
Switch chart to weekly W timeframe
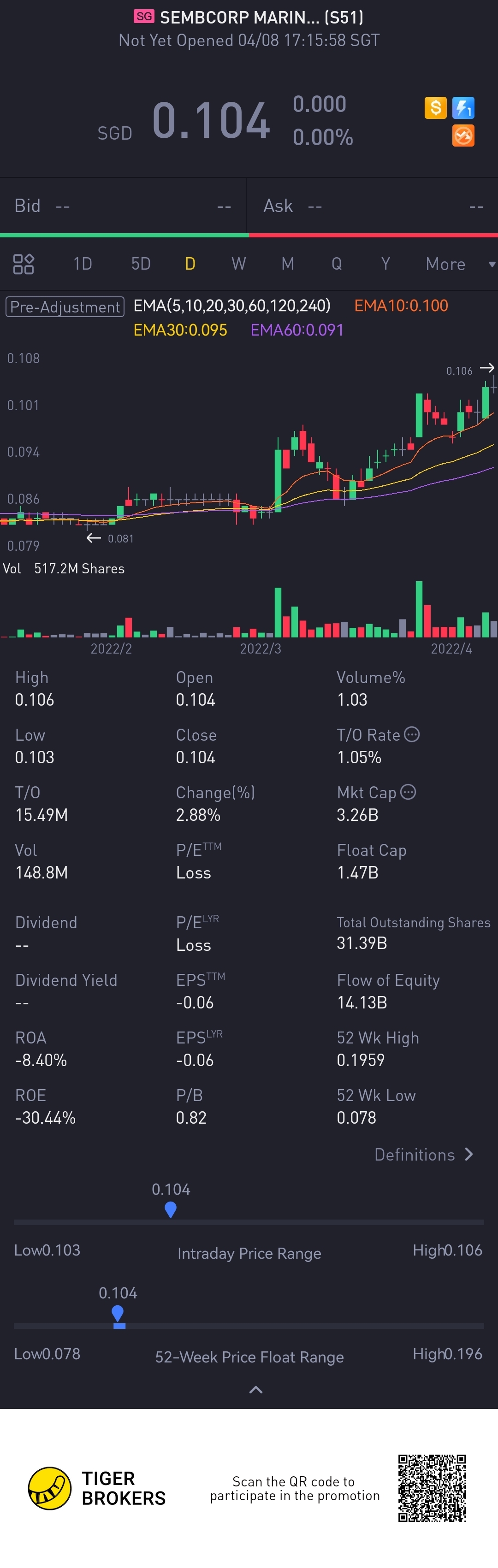[x=239, y=264]
